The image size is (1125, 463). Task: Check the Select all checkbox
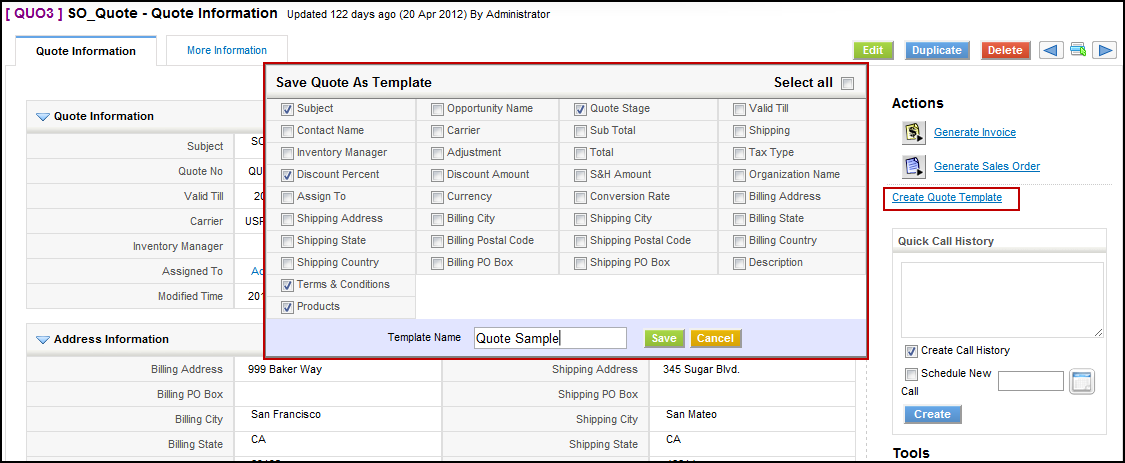(847, 84)
